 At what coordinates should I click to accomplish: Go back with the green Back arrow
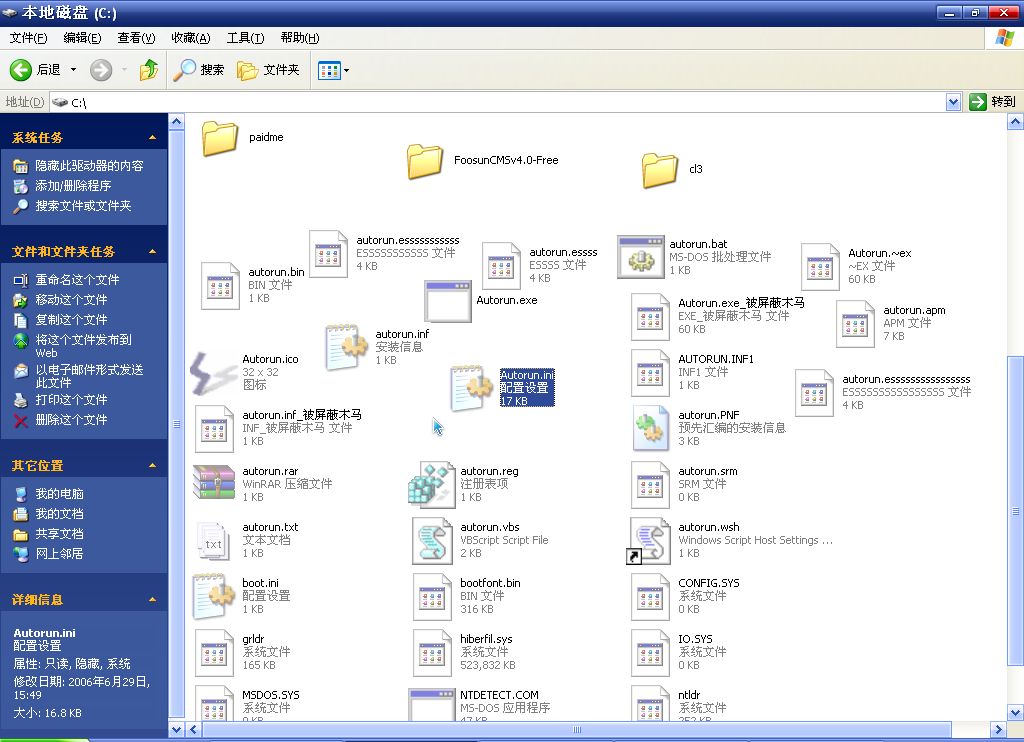(x=21, y=69)
